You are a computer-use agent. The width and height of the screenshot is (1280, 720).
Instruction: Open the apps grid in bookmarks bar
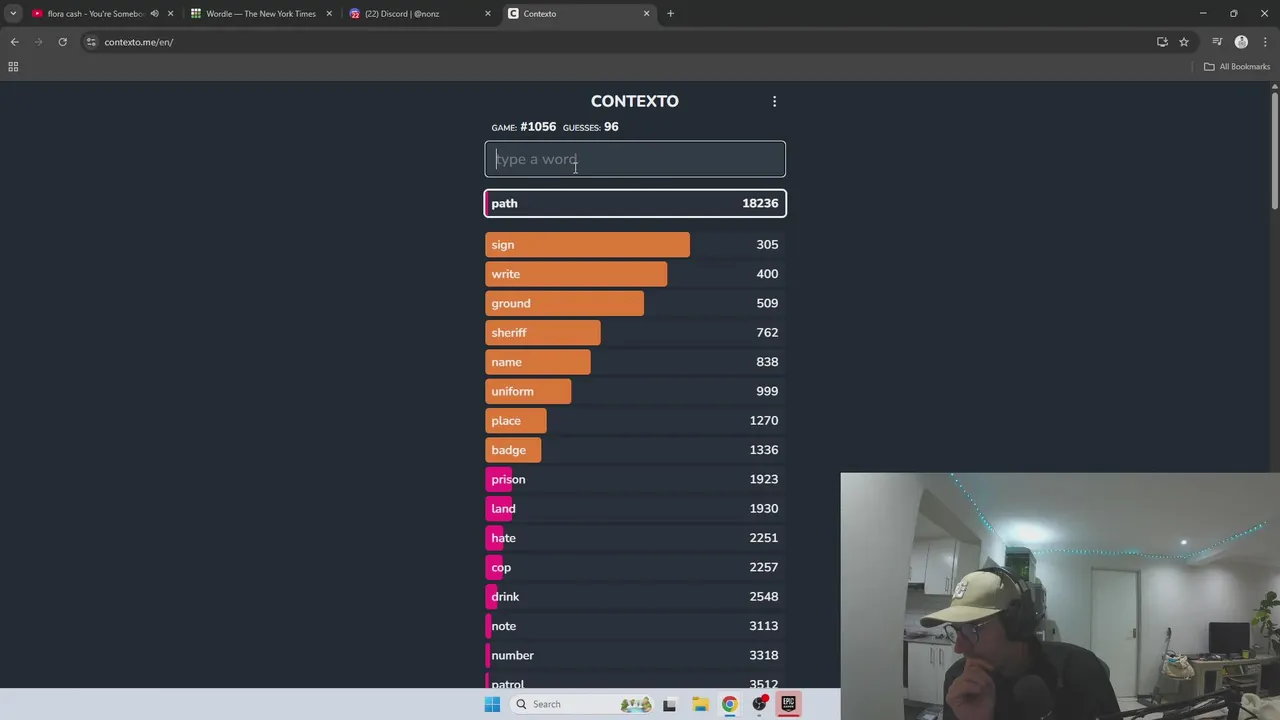[x=13, y=67]
